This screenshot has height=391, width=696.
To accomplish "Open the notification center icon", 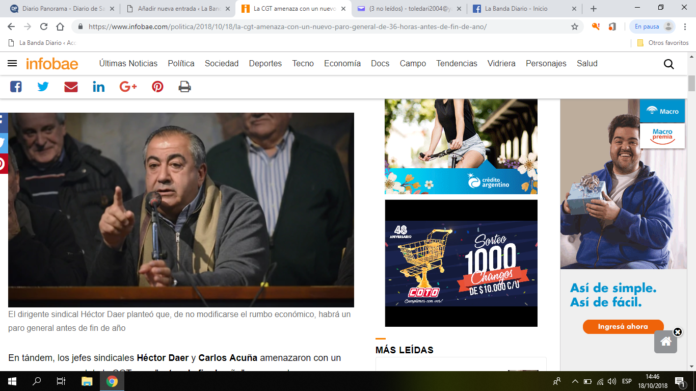I will tap(680, 381).
